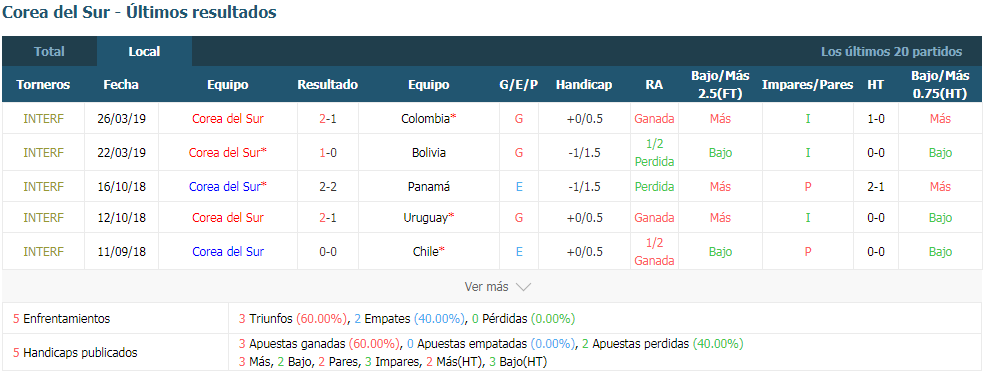Click the 1-0 result against Bolivia

328,153
